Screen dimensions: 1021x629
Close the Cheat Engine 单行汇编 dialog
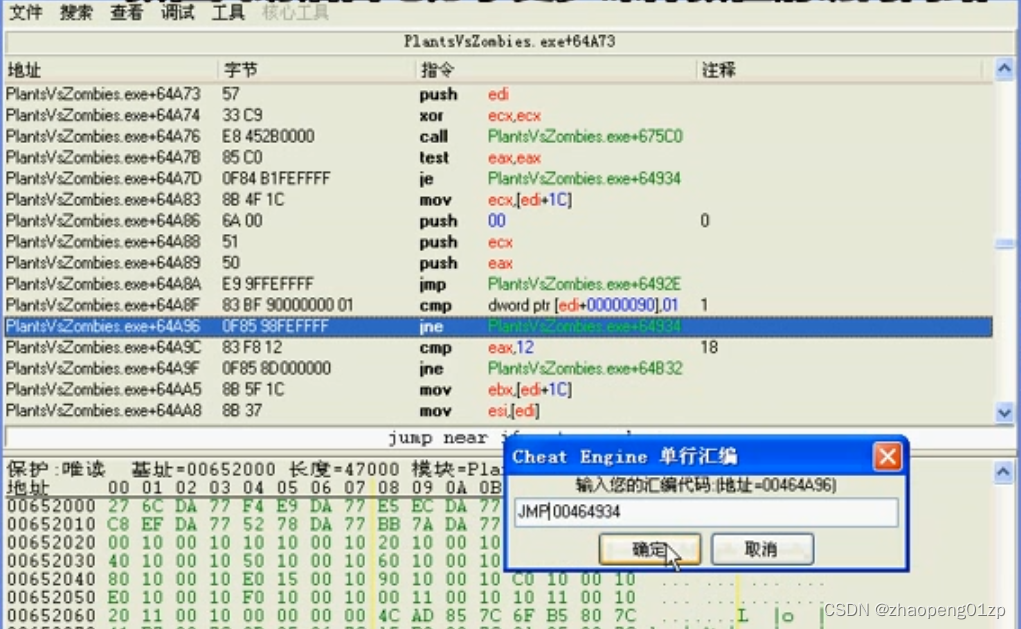(x=888, y=456)
